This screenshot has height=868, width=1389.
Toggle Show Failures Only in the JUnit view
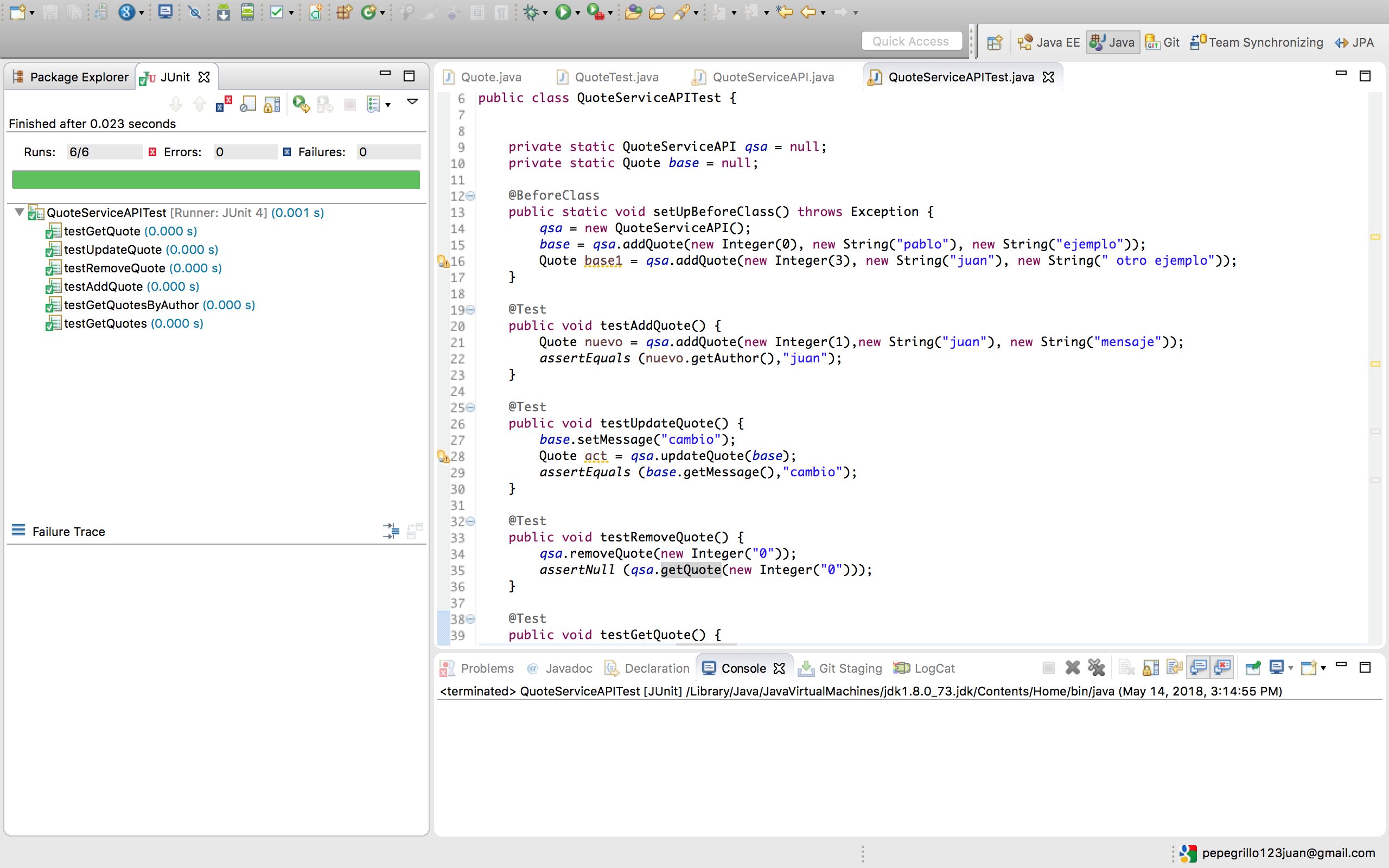click(224, 105)
